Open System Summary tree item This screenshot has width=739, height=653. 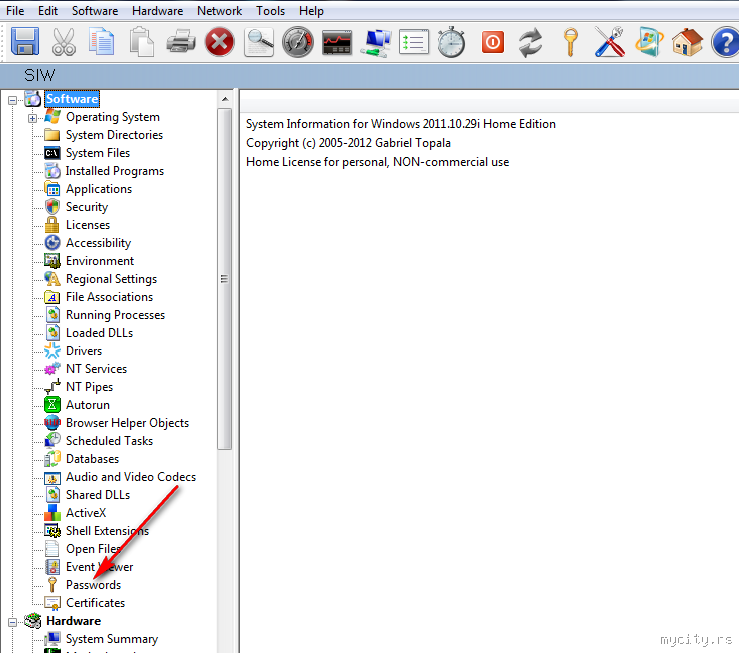pos(112,639)
